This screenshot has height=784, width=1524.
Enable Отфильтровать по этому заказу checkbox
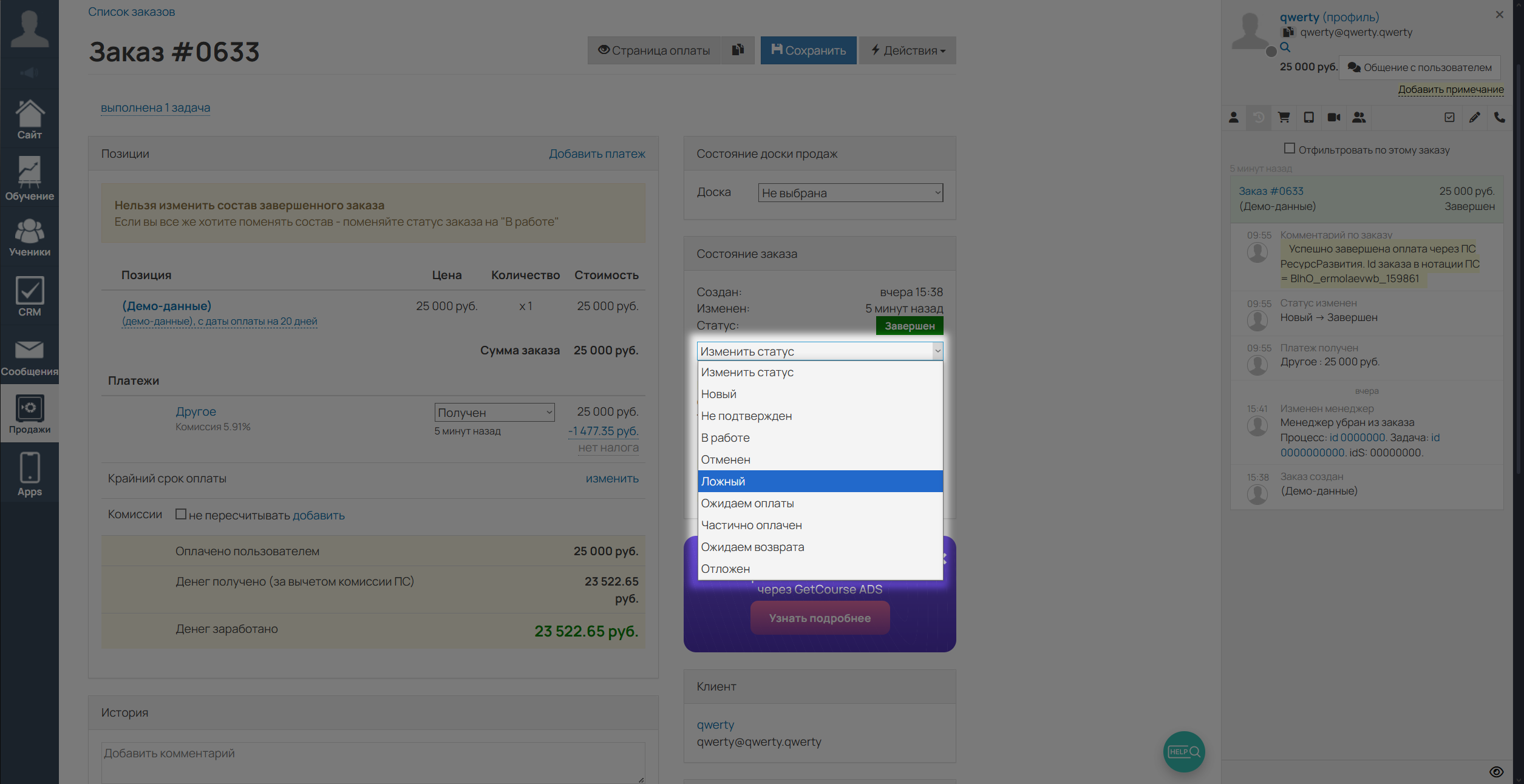click(1289, 149)
